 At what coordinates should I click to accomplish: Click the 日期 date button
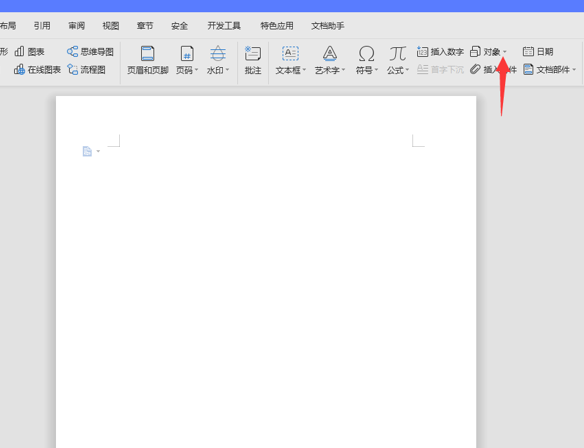coord(538,52)
